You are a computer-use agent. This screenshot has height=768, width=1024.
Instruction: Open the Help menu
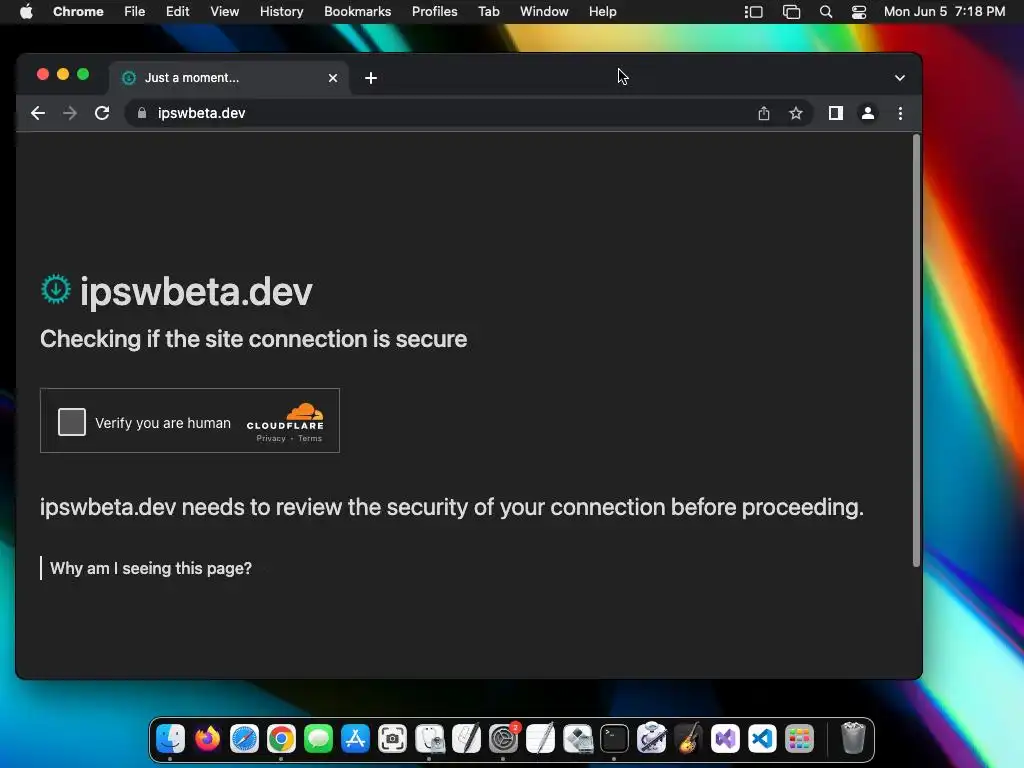click(602, 11)
